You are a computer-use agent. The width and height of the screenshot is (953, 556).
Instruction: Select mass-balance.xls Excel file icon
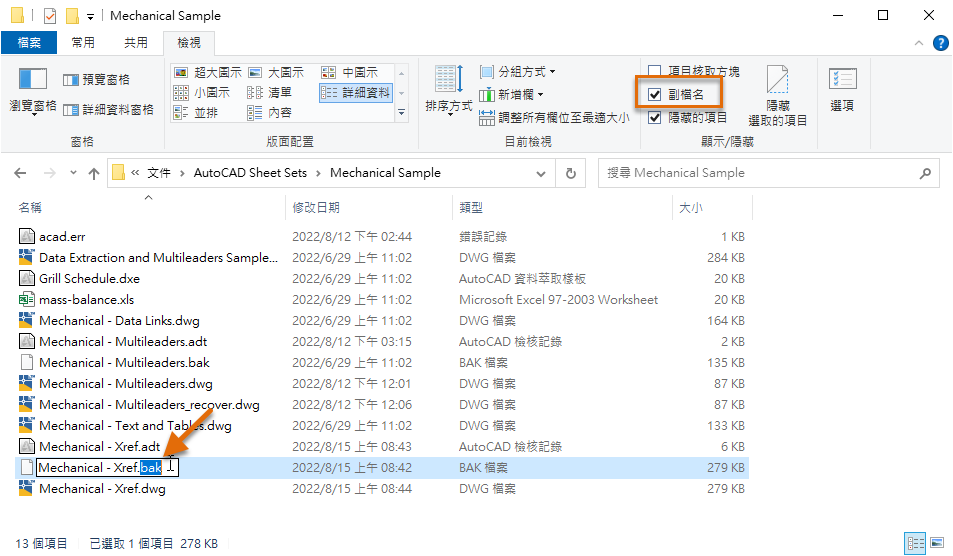point(26,300)
